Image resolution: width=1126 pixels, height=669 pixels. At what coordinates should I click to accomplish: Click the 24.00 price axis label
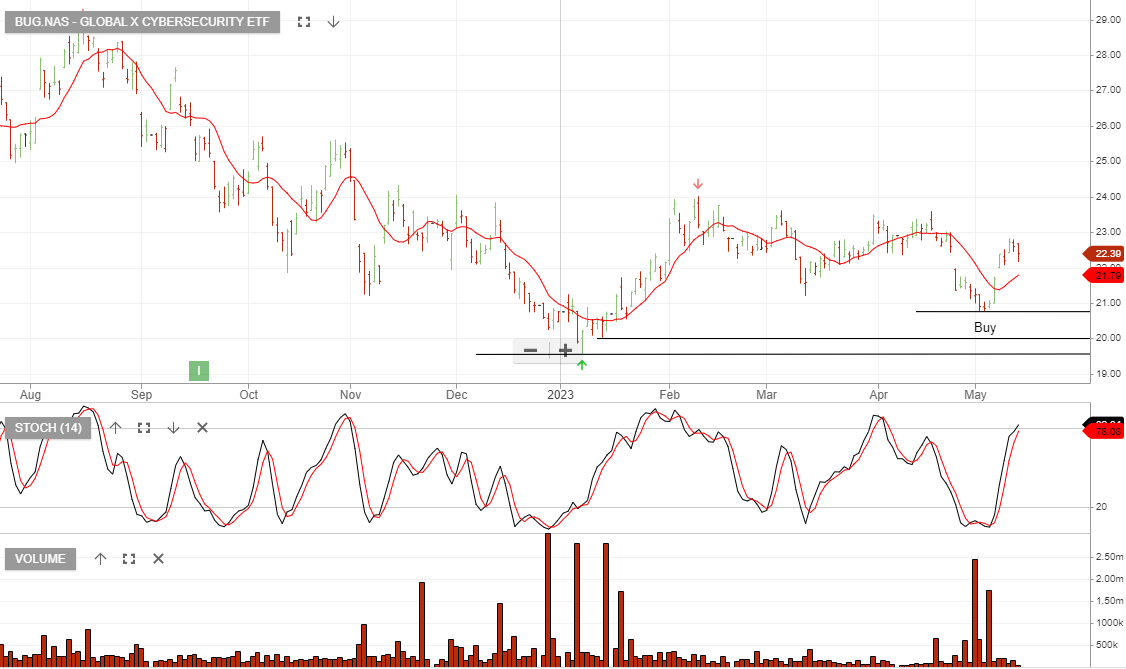1108,197
